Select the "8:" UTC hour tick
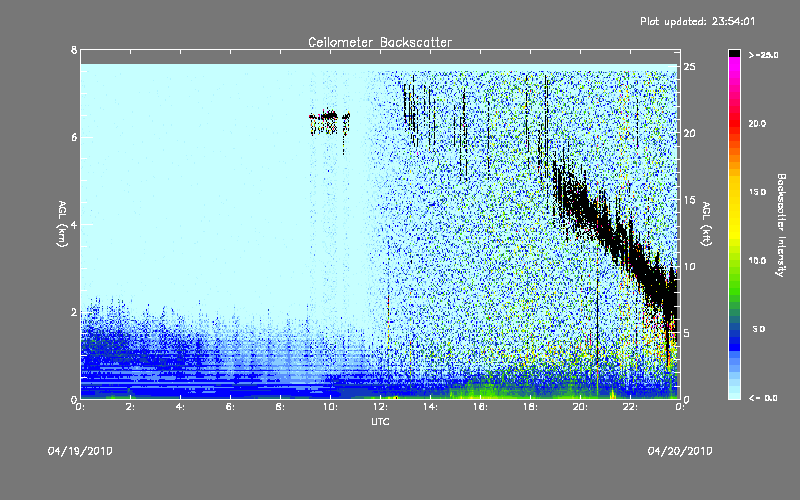 (280, 407)
